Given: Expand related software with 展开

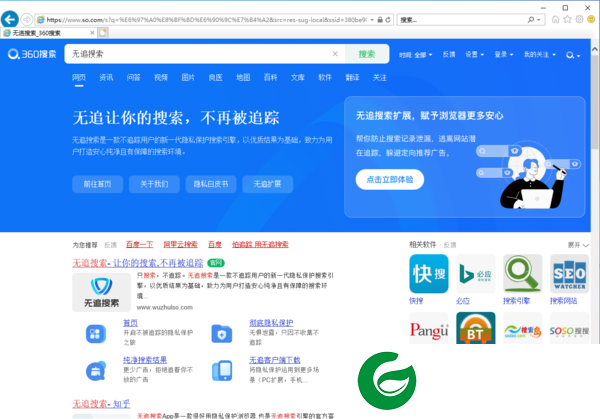Looking at the screenshot, I should tap(578, 245).
